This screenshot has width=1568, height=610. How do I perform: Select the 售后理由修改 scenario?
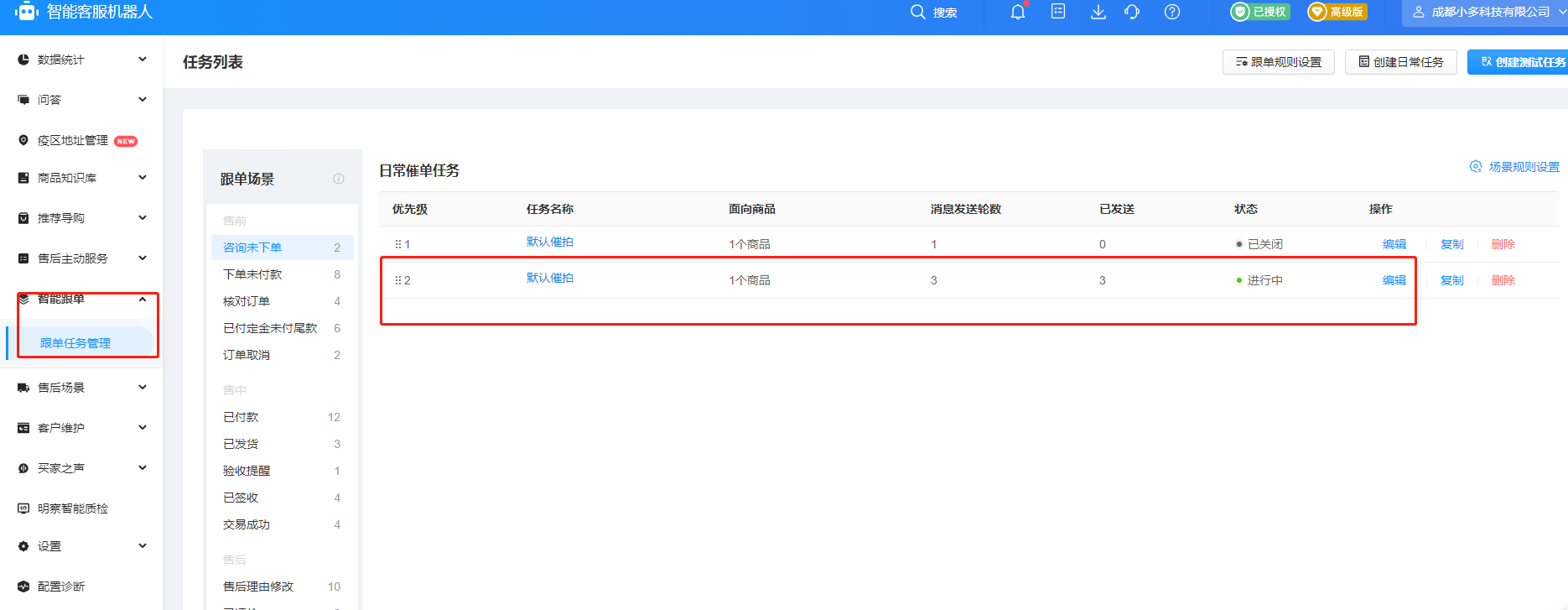(282, 587)
